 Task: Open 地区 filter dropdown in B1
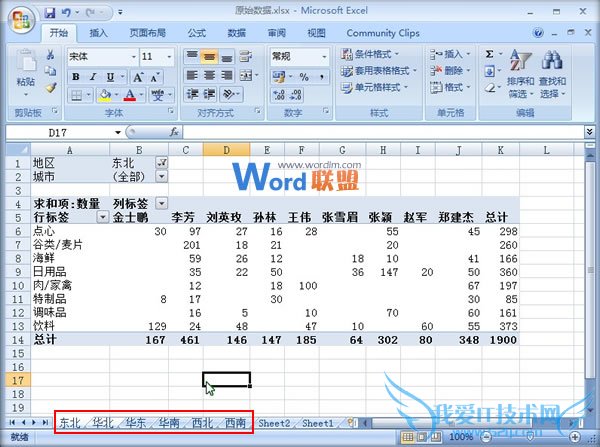(x=162, y=163)
